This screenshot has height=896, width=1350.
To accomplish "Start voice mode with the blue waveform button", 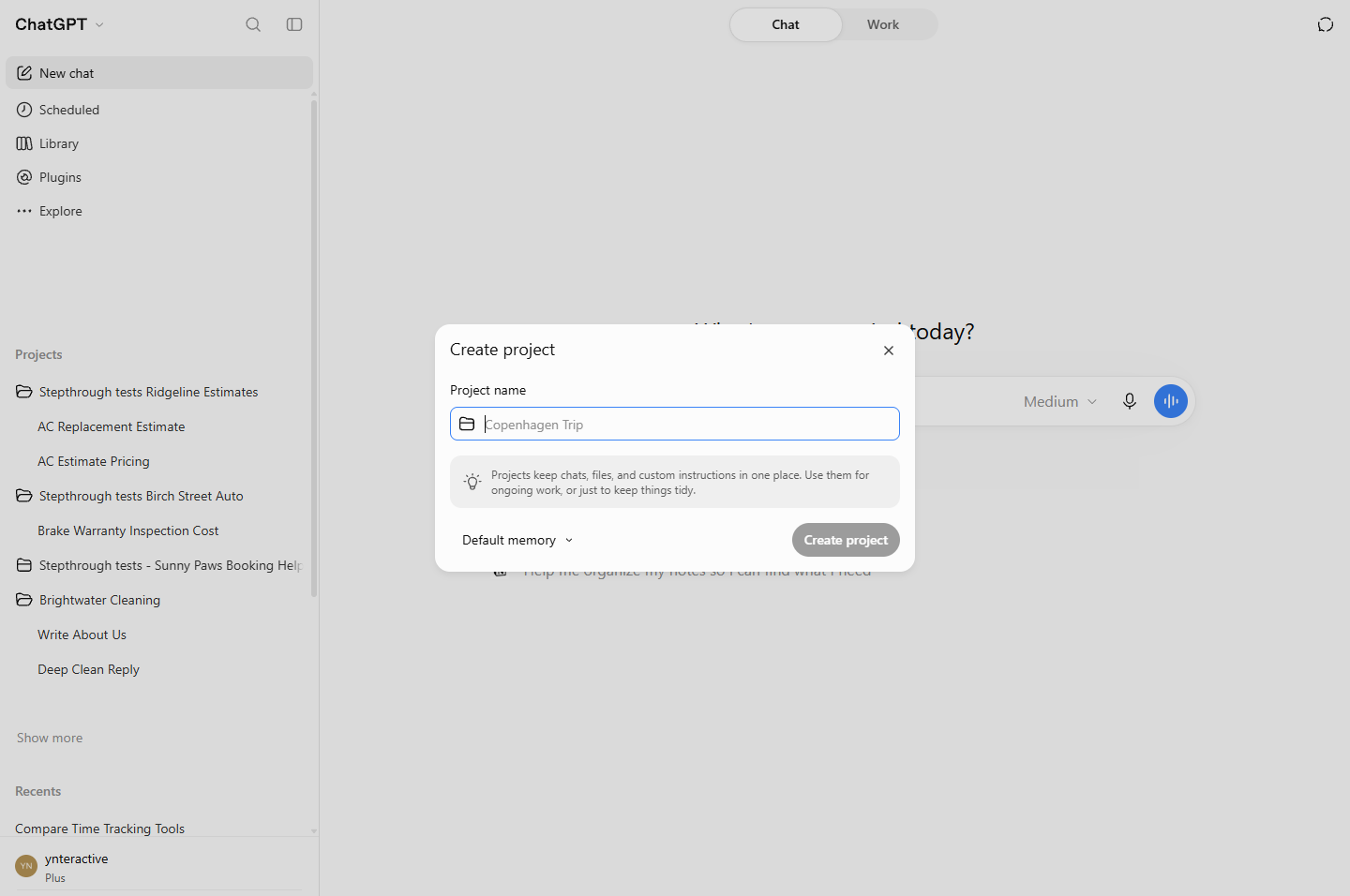I will [1171, 401].
